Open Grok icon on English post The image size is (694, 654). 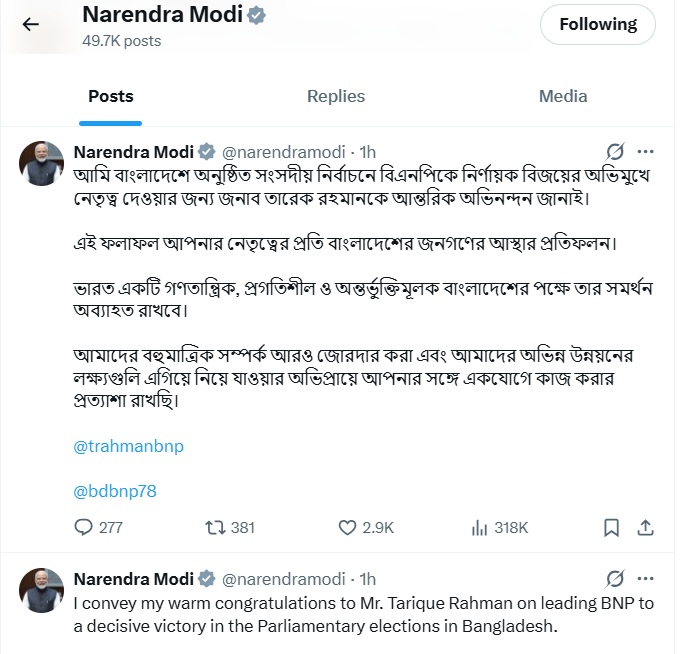coord(616,579)
